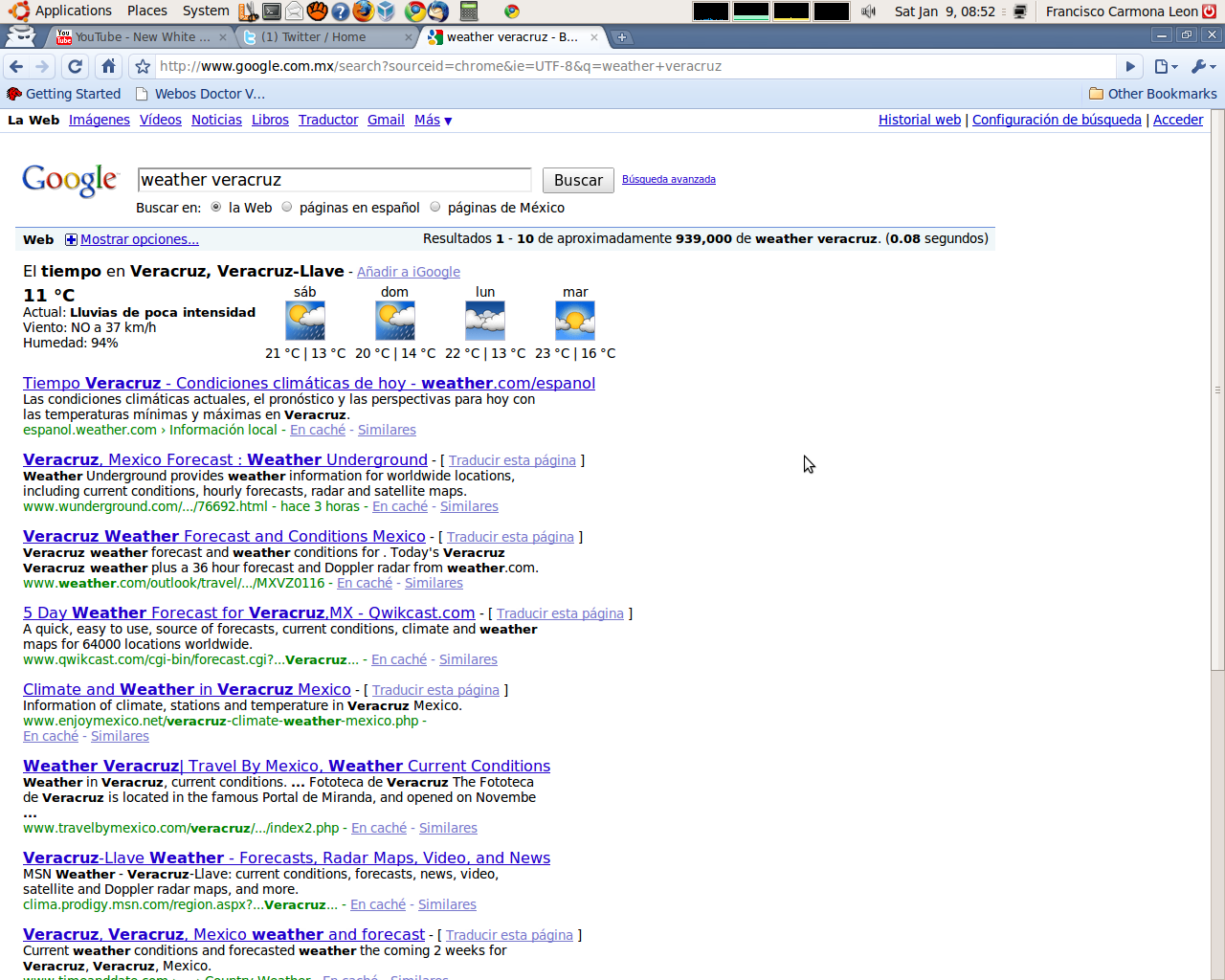Select the 'la Web' radio option
The width and height of the screenshot is (1225, 980).
pos(216,207)
